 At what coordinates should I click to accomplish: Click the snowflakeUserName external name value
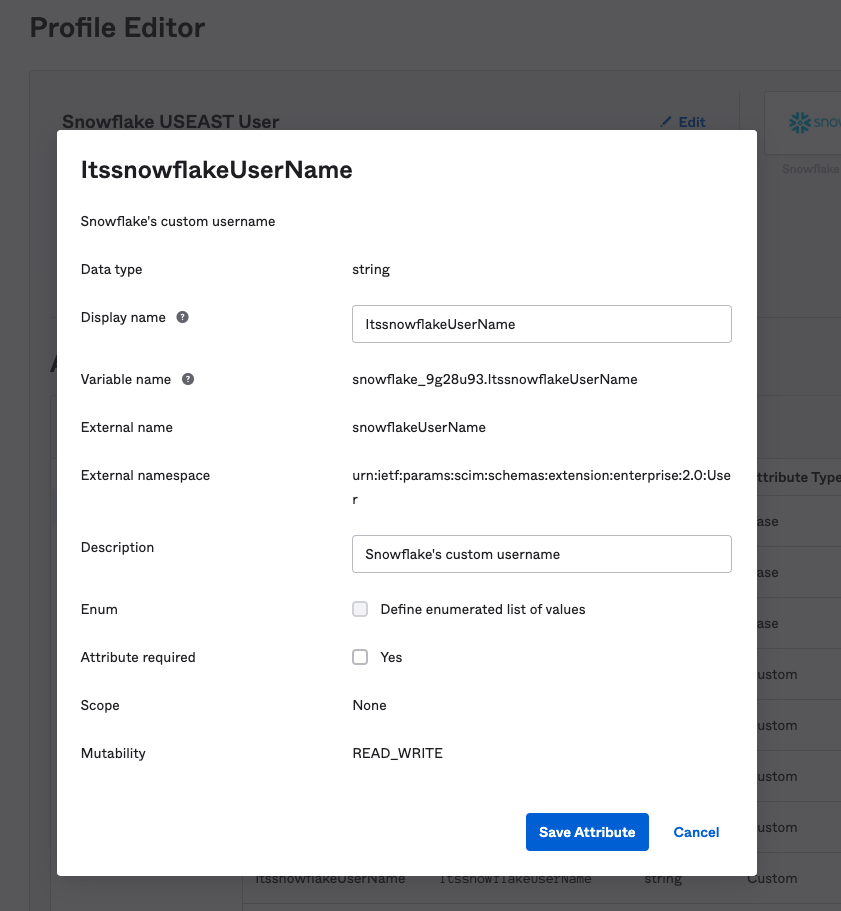pyautogui.click(x=419, y=427)
